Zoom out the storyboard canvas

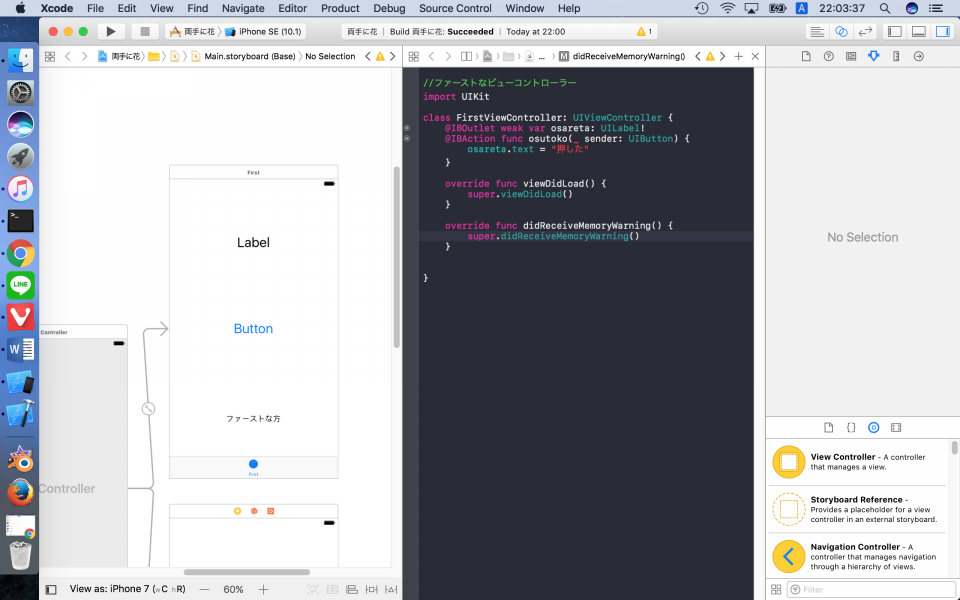(x=204, y=590)
